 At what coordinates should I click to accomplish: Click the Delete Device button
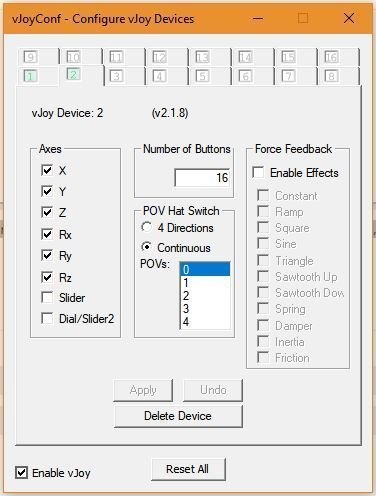pos(178,416)
